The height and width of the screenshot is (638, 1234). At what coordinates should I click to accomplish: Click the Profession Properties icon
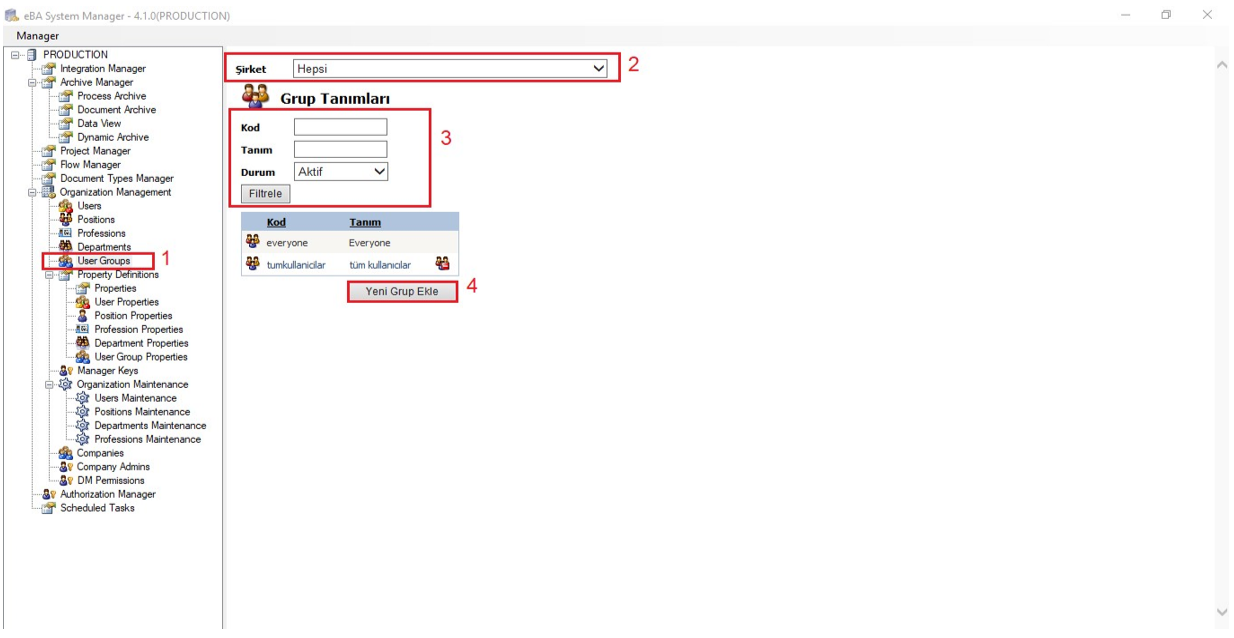pos(83,330)
